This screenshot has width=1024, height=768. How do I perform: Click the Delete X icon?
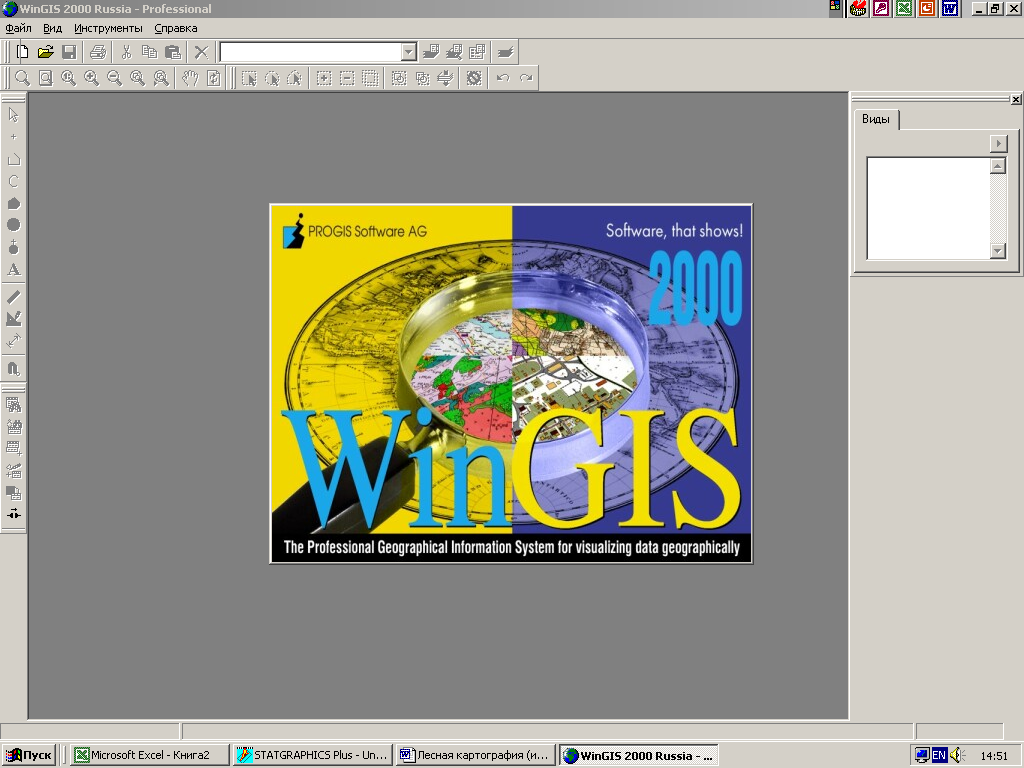click(x=202, y=52)
